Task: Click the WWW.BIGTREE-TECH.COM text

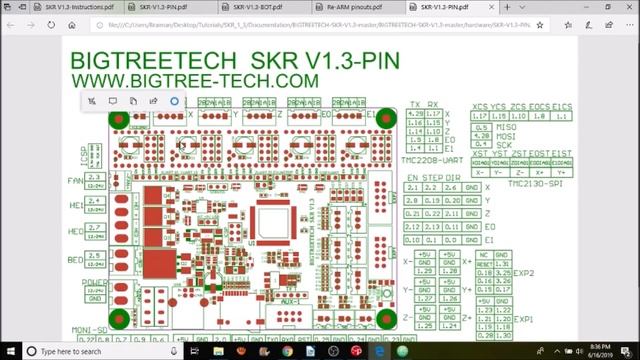Action: click(195, 80)
